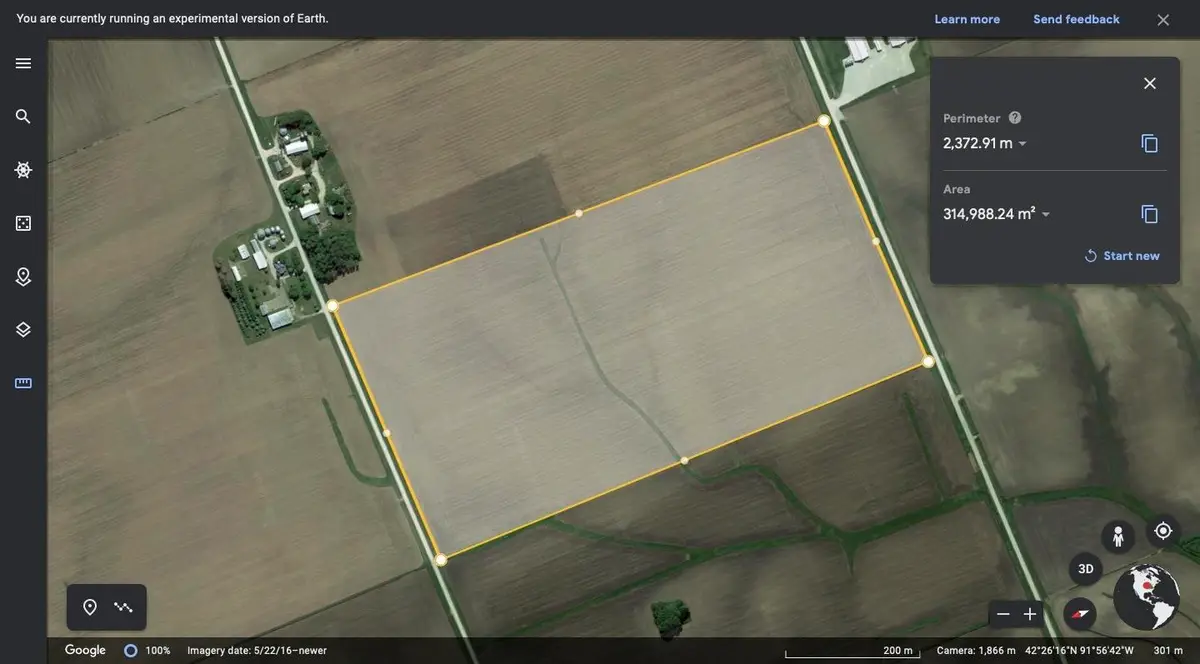The height and width of the screenshot is (664, 1200).
Task: Dismiss the experimental version banner
Action: [x=1162, y=18]
